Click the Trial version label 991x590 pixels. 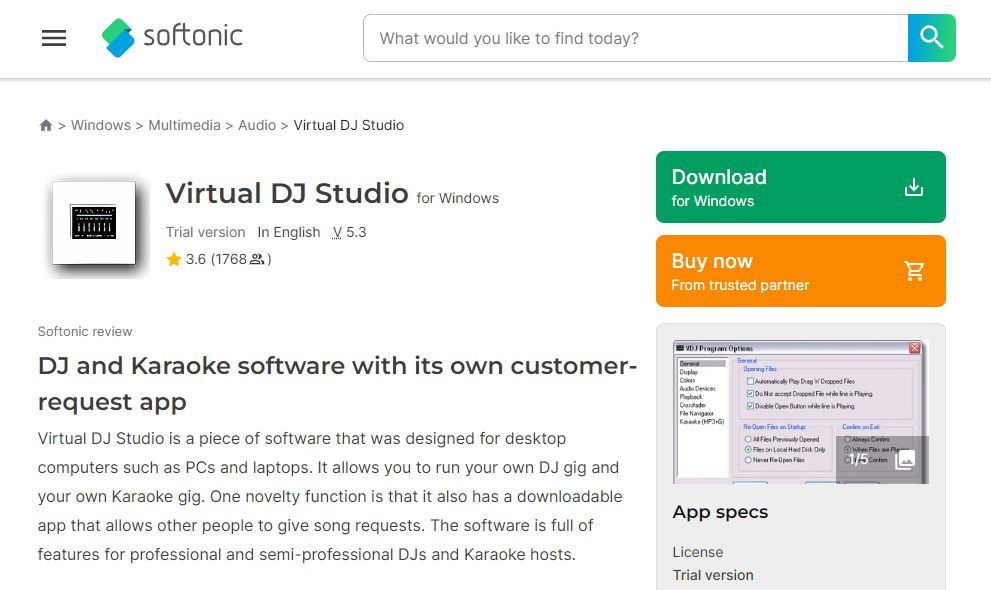point(205,232)
